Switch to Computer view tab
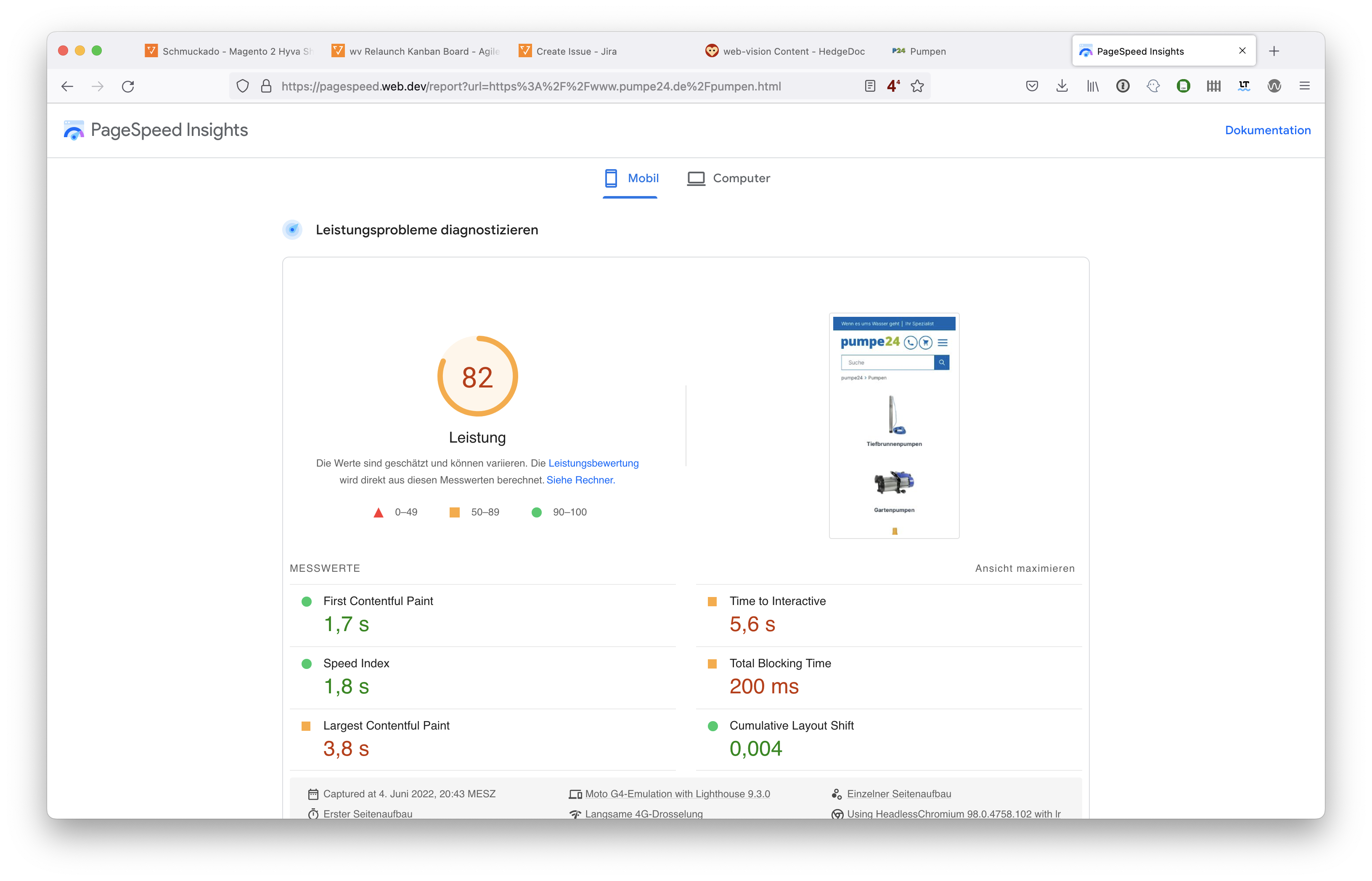 [728, 178]
